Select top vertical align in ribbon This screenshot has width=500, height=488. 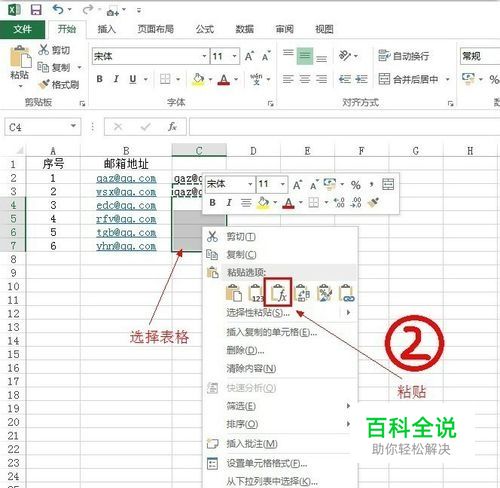(288, 53)
